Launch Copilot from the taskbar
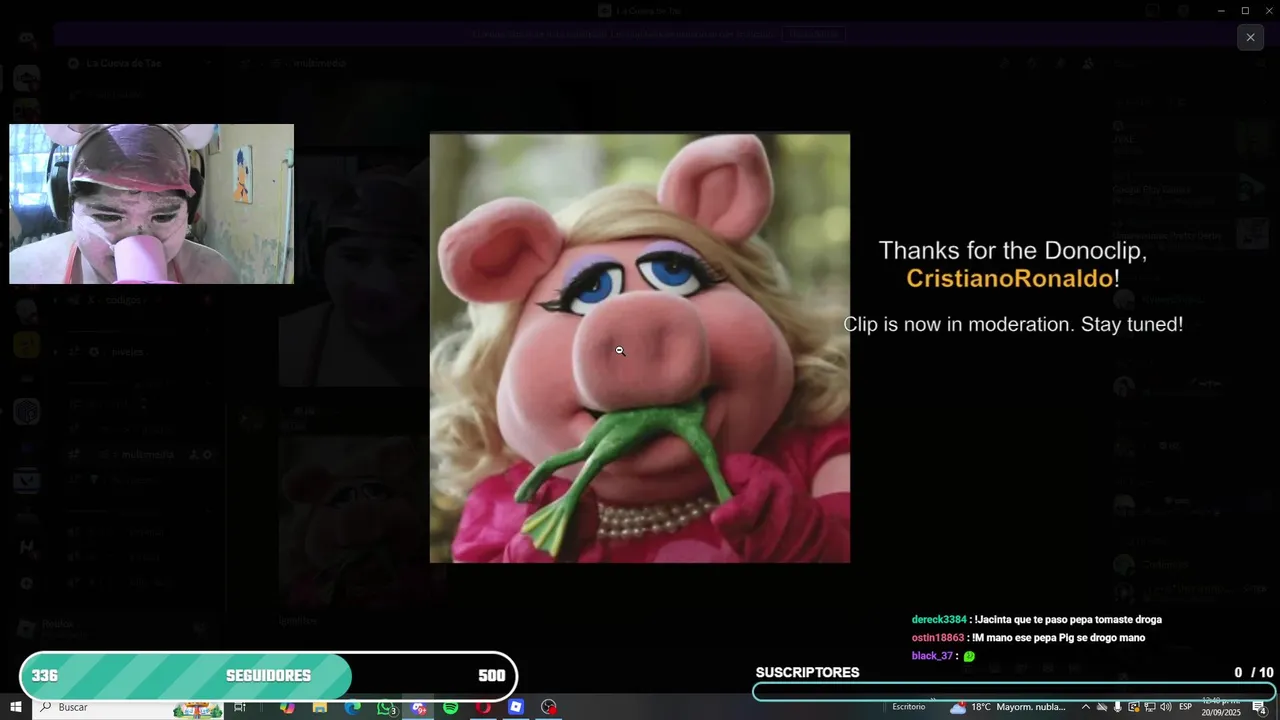This screenshot has height=720, width=1280. coord(288,707)
